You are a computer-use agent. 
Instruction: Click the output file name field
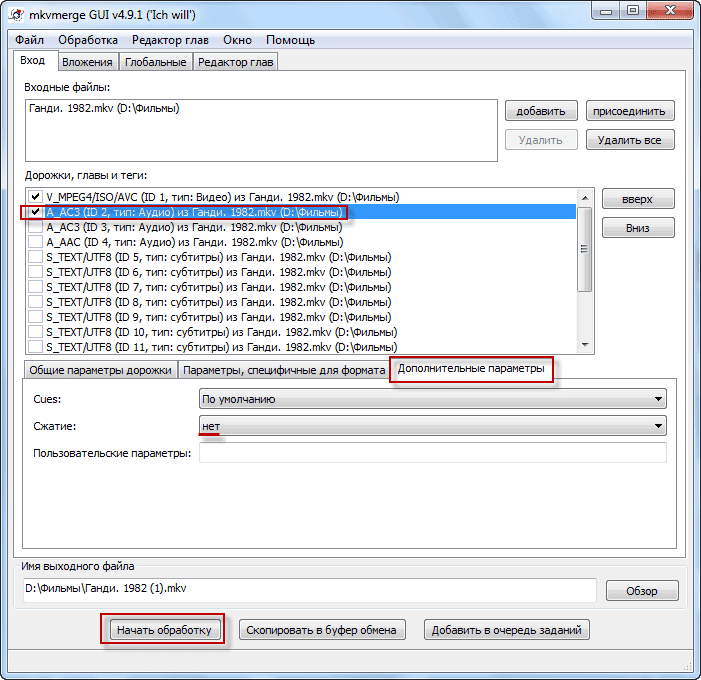310,589
